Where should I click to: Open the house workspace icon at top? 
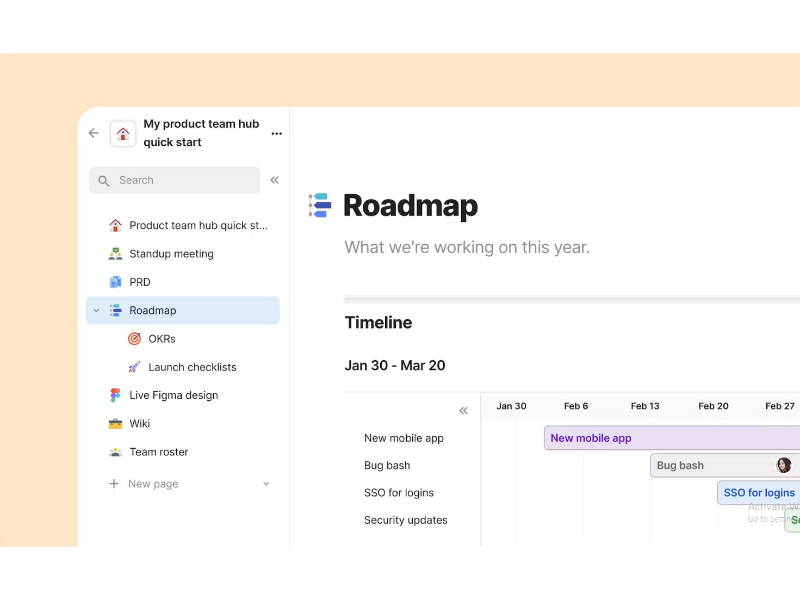pos(123,134)
